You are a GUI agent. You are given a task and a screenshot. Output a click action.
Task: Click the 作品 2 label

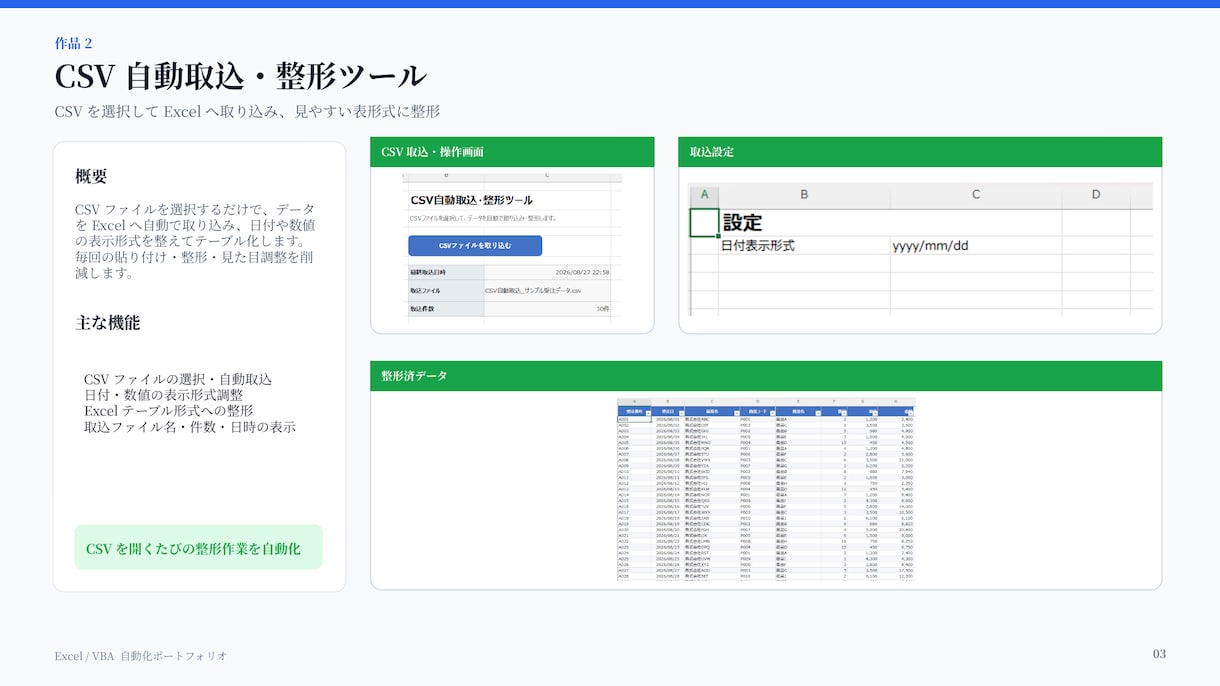tap(74, 43)
